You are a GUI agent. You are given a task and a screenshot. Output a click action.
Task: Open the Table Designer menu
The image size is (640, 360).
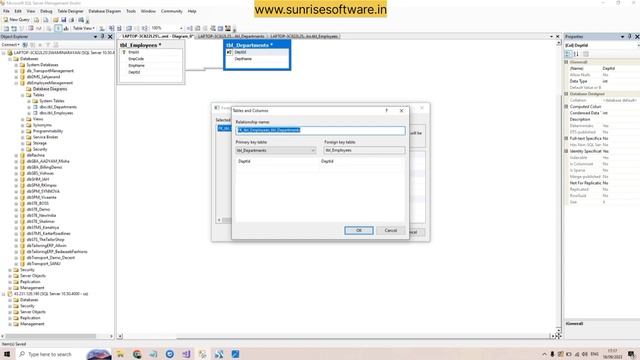pyautogui.click(x=70, y=11)
